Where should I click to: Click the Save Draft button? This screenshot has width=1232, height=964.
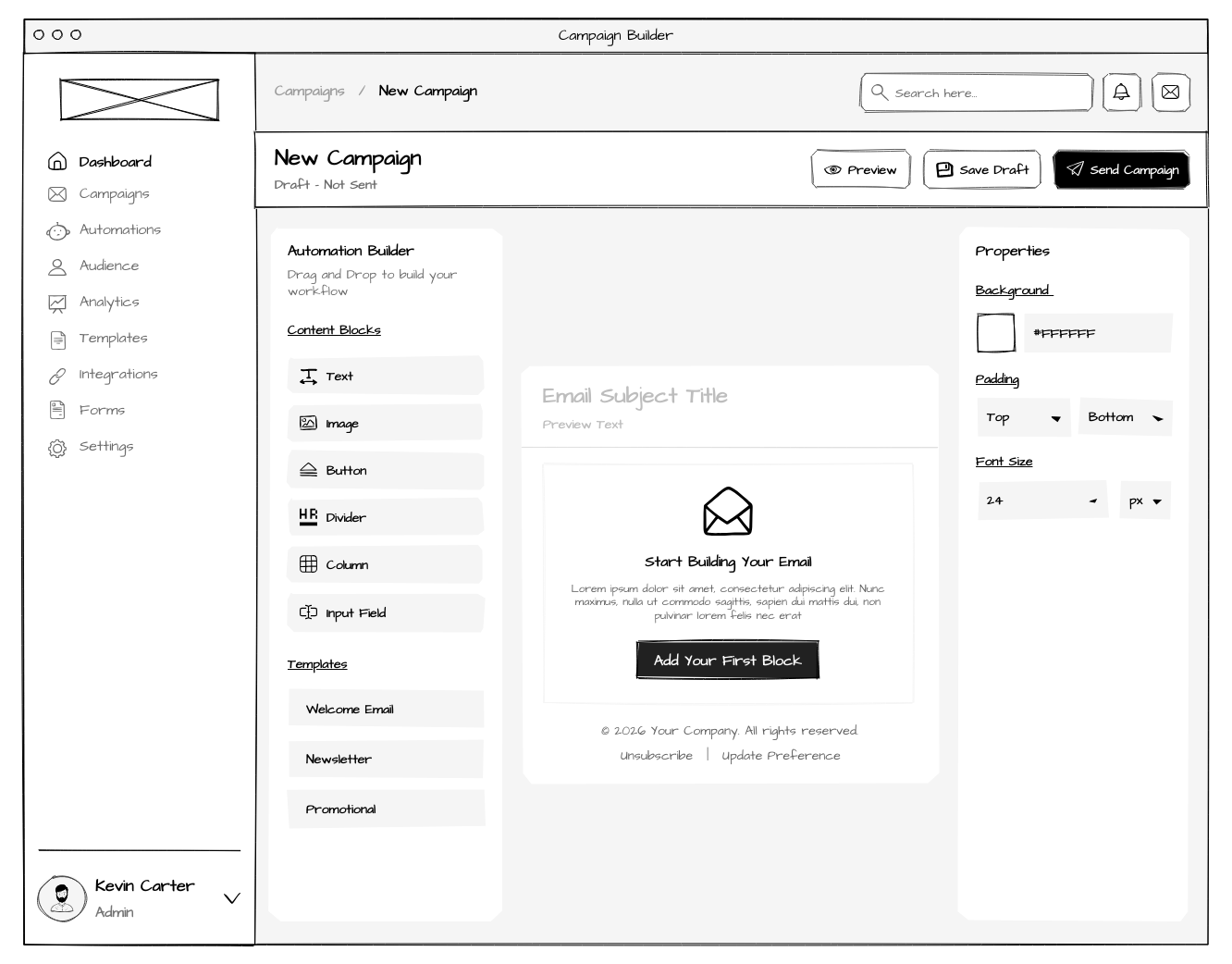click(982, 169)
